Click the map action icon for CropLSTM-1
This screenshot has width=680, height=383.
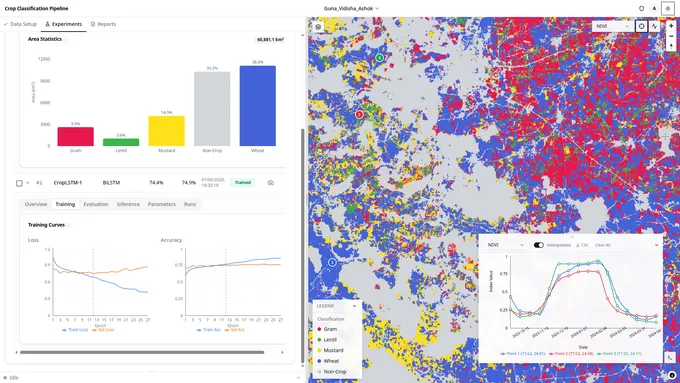pyautogui.click(x=271, y=183)
